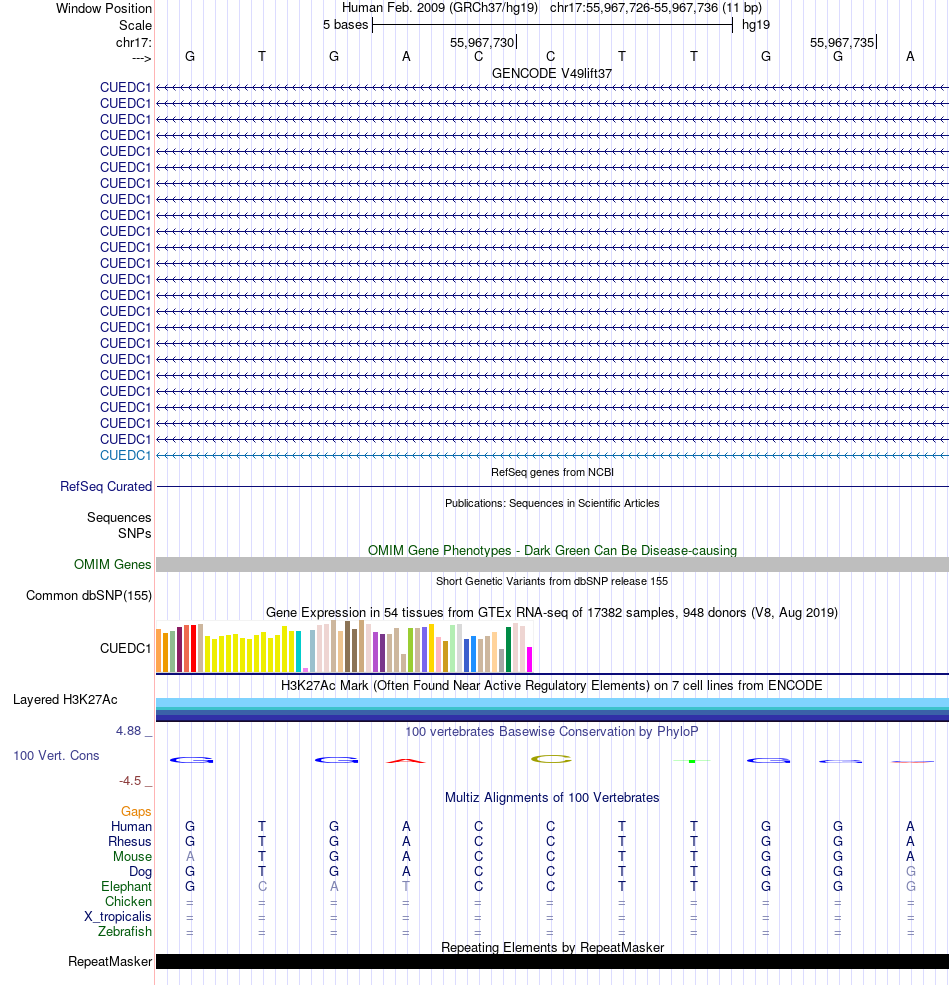Screen dimensions: 950x985
Task: Click the cyan bar in GTEx expression chart
Action: [x=298, y=651]
